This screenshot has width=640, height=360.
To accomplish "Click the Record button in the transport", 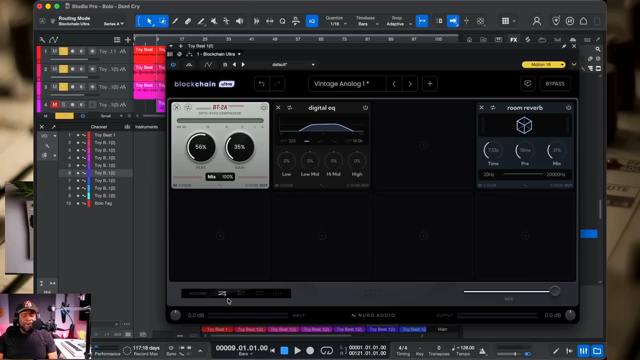I will (x=310, y=351).
